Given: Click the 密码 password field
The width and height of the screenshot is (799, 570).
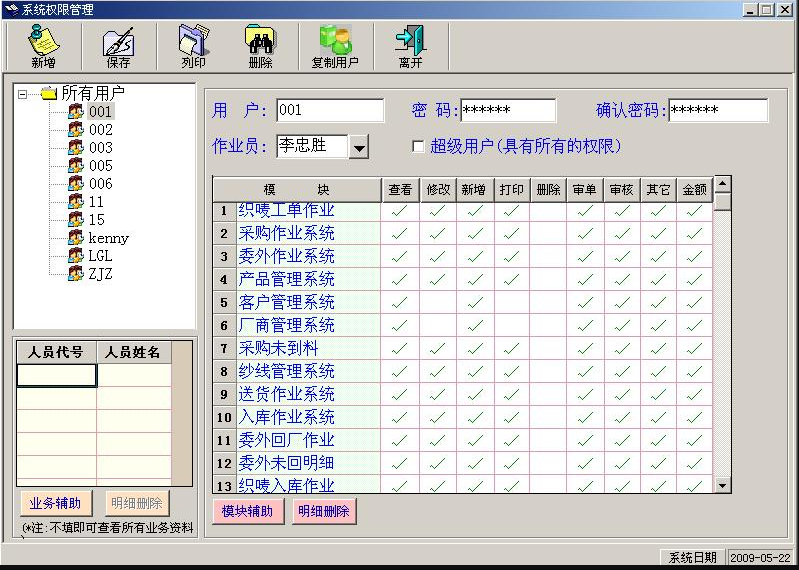Looking at the screenshot, I should click(x=508, y=110).
